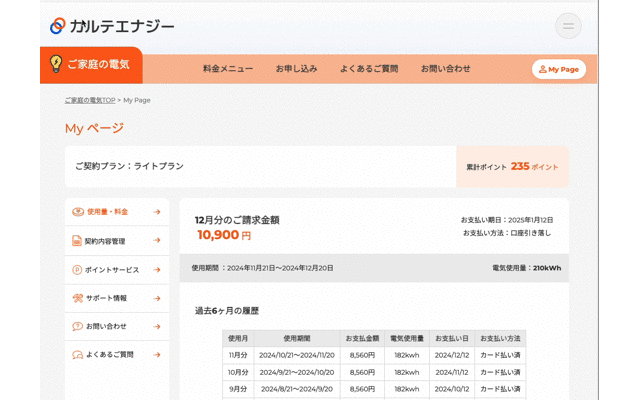Click the よくあるご質問 chat icon in sidebar
The width and height of the screenshot is (640, 400).
coord(77,355)
